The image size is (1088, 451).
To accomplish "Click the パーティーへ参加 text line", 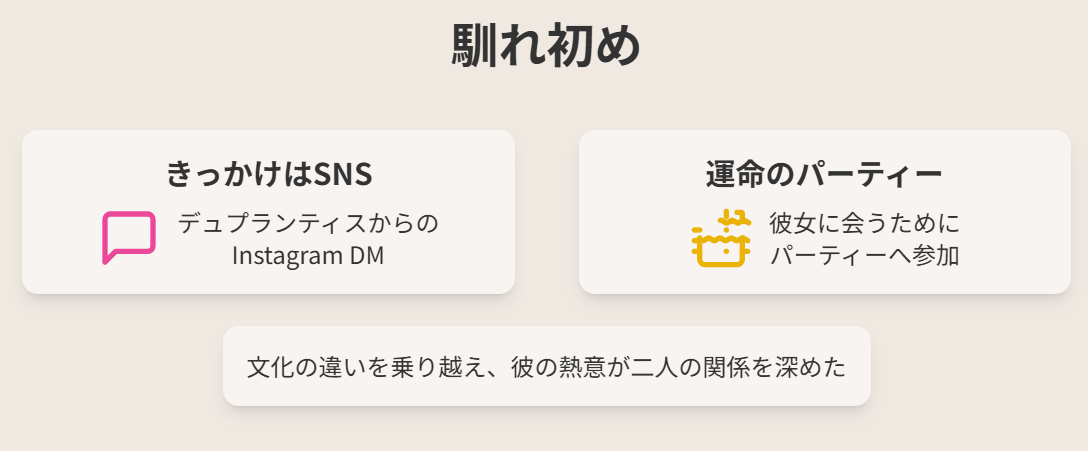I will (865, 255).
